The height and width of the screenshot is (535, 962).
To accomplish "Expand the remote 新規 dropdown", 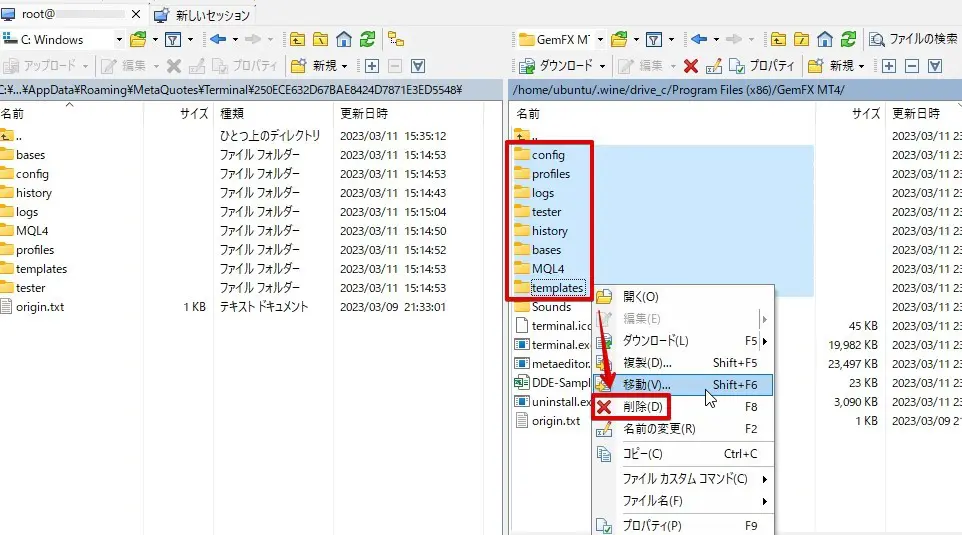I will click(862, 66).
